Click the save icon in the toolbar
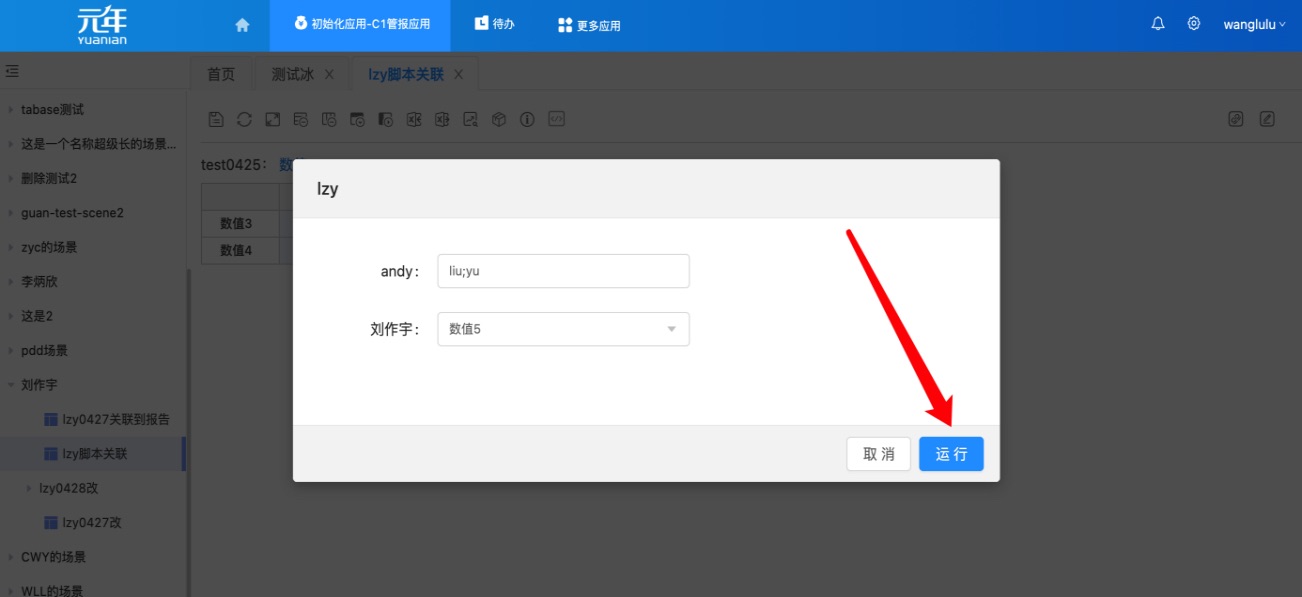 [x=216, y=119]
